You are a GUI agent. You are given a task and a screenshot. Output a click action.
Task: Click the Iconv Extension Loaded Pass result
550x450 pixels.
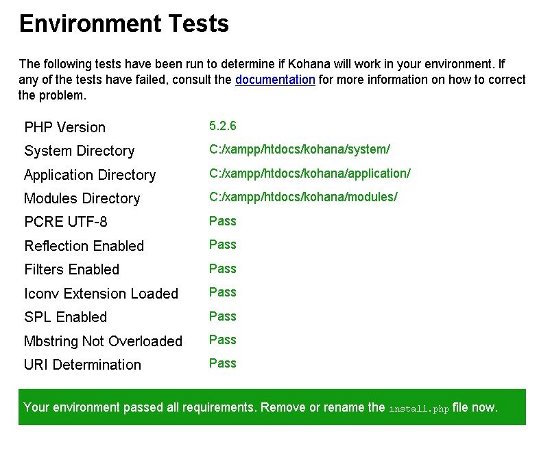coord(222,292)
